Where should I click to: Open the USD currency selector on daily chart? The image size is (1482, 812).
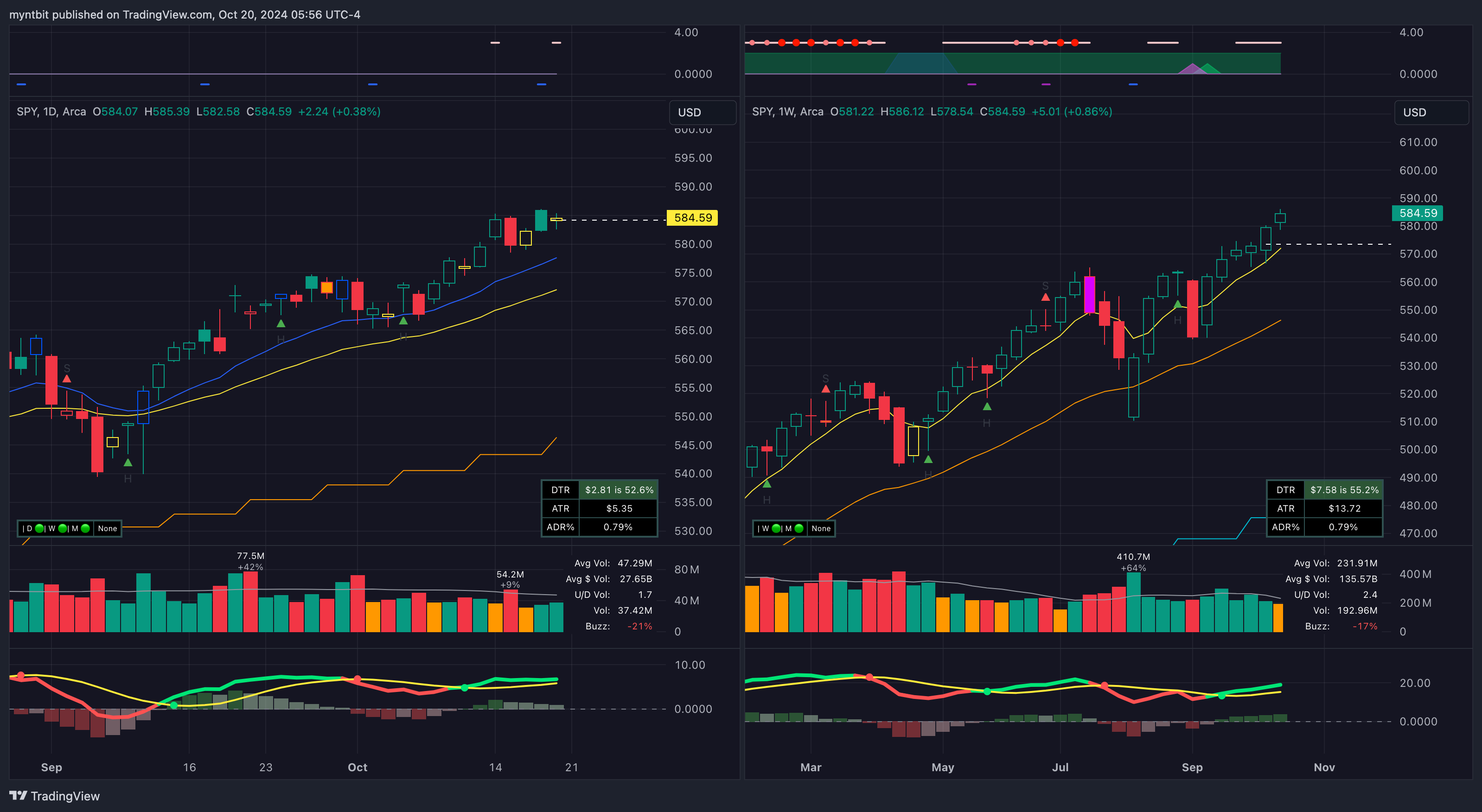703,112
